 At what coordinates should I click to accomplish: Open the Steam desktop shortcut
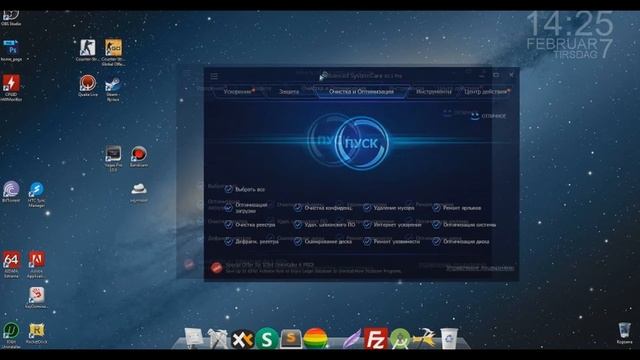(x=113, y=88)
